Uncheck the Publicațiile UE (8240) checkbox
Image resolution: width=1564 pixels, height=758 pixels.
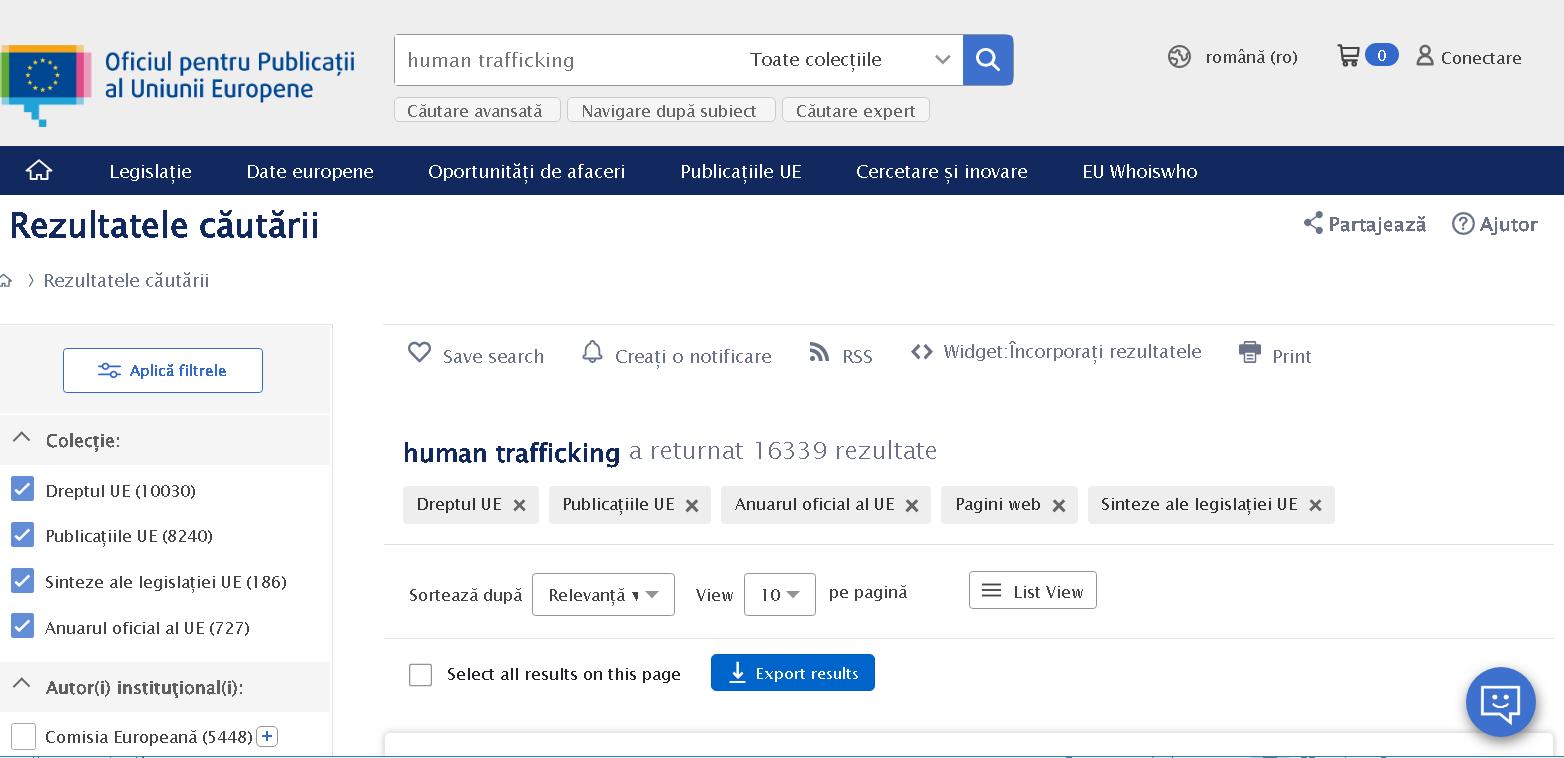click(22, 535)
